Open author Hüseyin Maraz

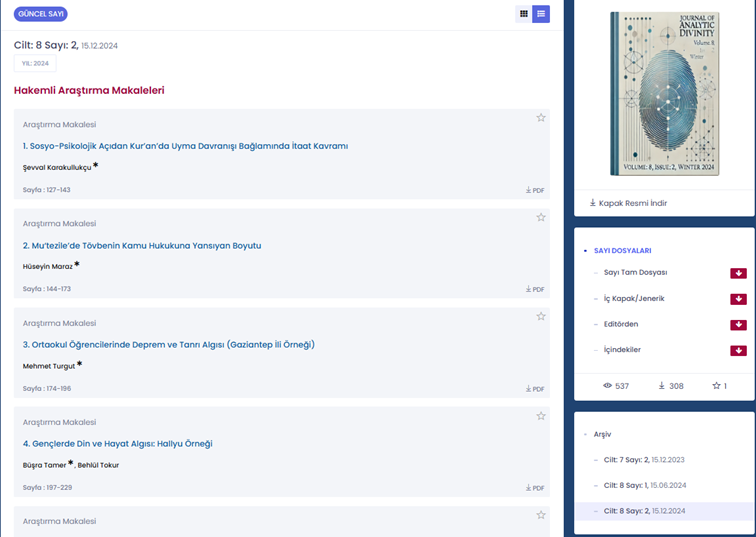tap(48, 267)
